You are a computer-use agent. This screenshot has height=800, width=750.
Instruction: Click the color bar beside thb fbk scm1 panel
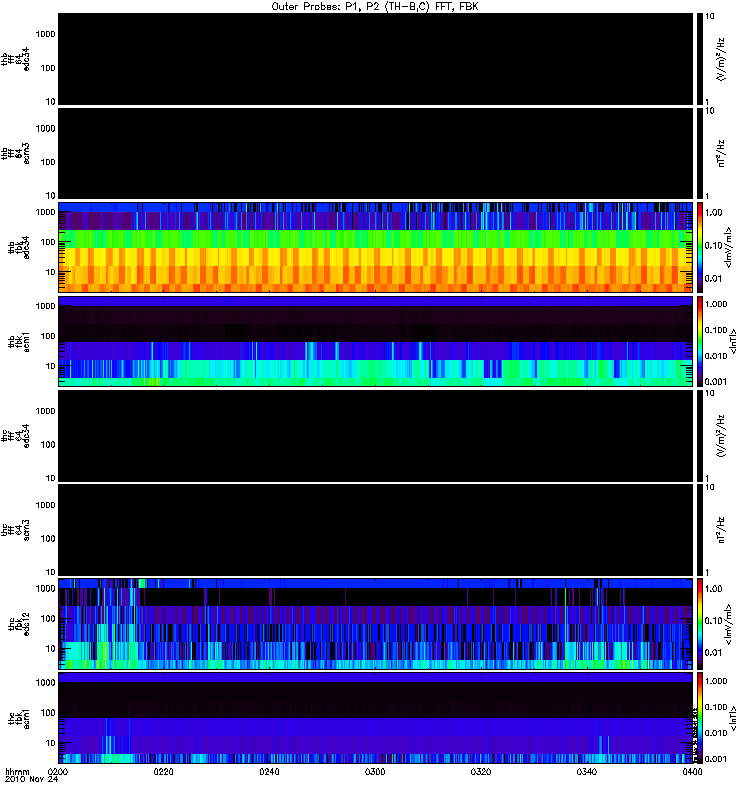(700, 341)
